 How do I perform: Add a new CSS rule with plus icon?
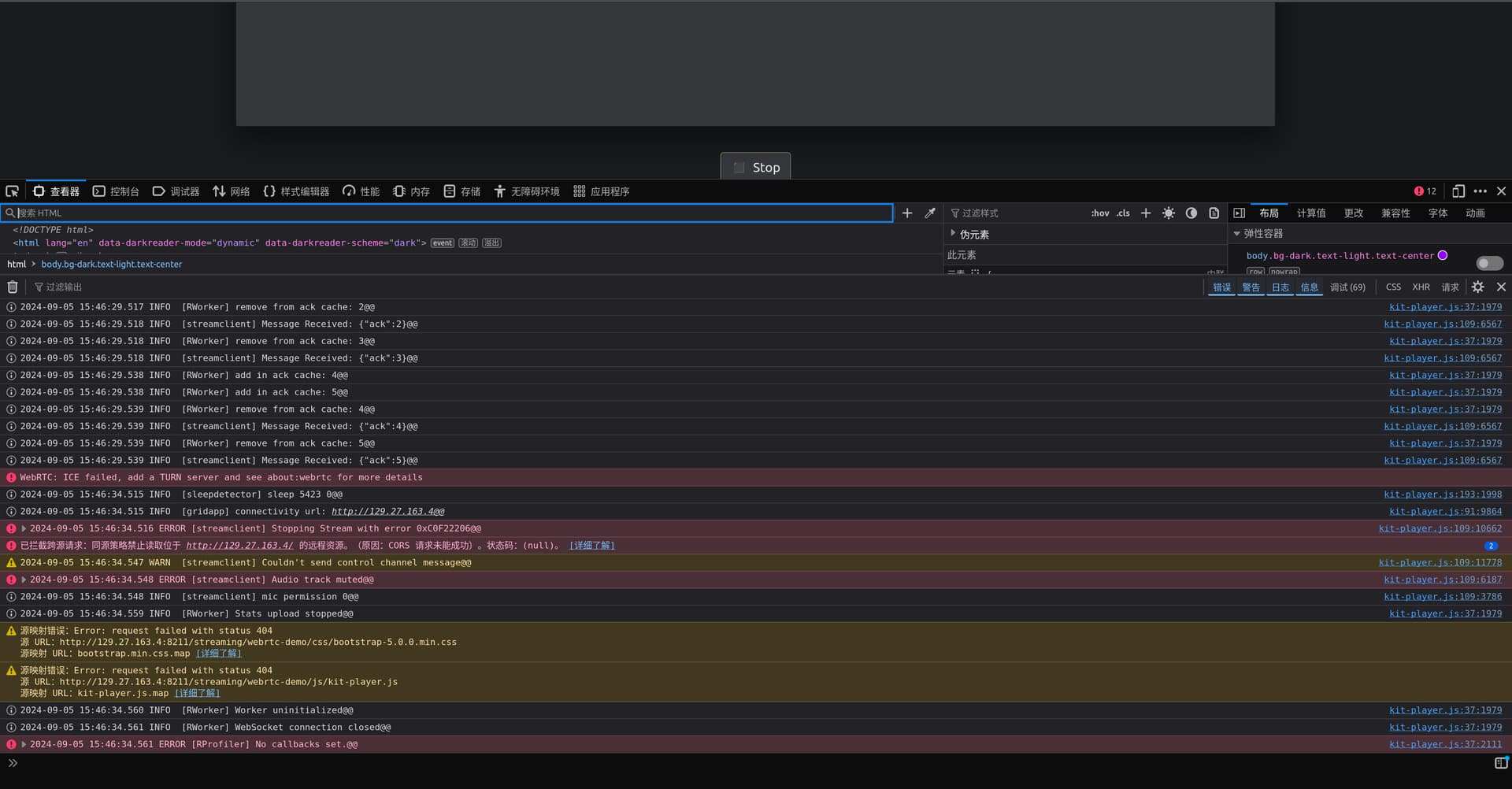click(x=1146, y=213)
